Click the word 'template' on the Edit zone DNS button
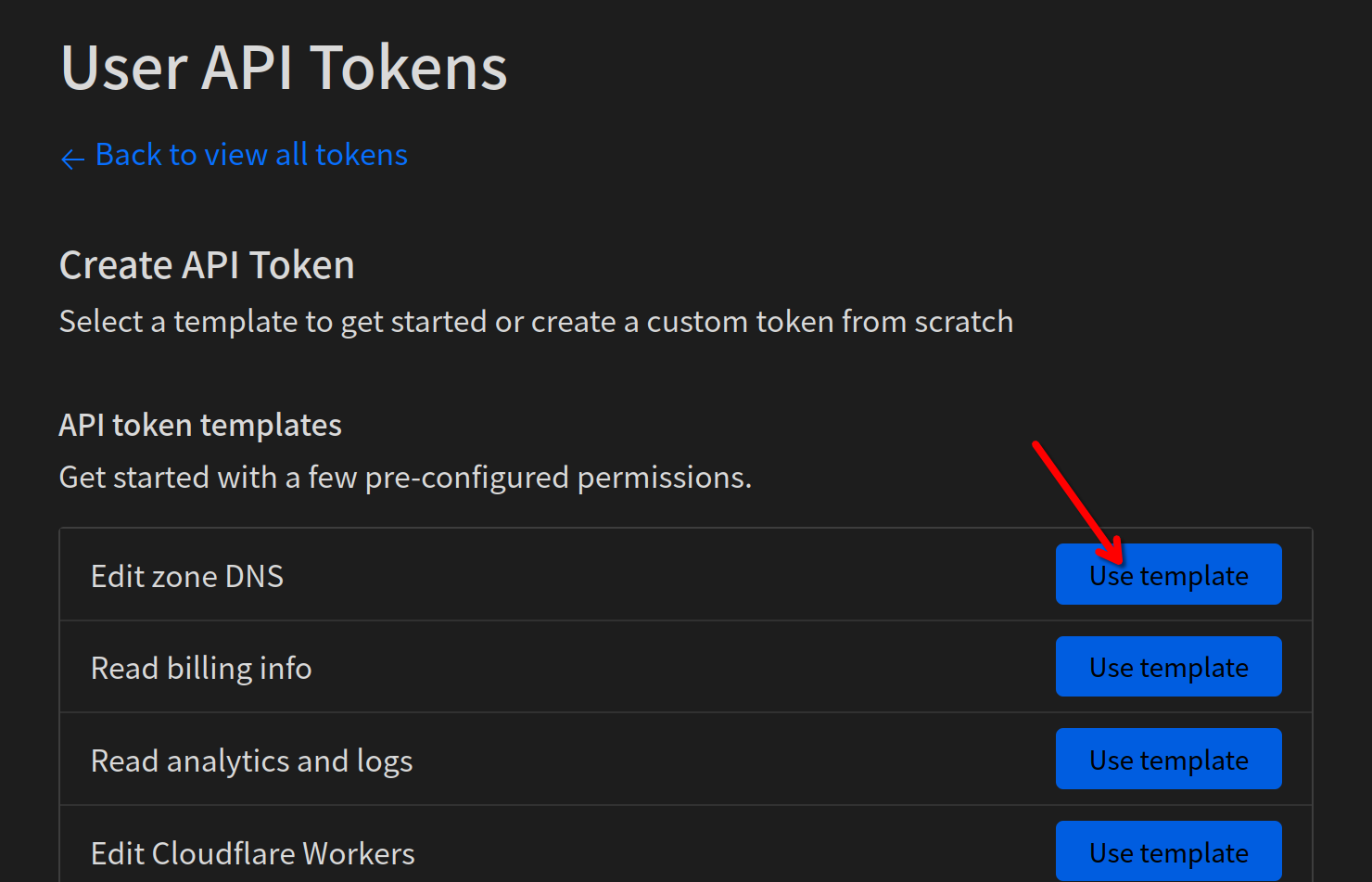This screenshot has height=882, width=1372. pos(1194,576)
